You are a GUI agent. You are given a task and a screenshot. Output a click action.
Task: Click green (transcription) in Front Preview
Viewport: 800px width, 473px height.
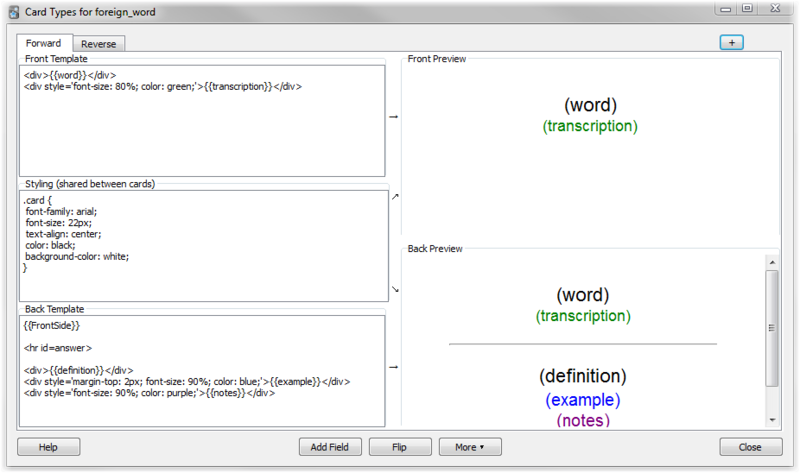590,126
